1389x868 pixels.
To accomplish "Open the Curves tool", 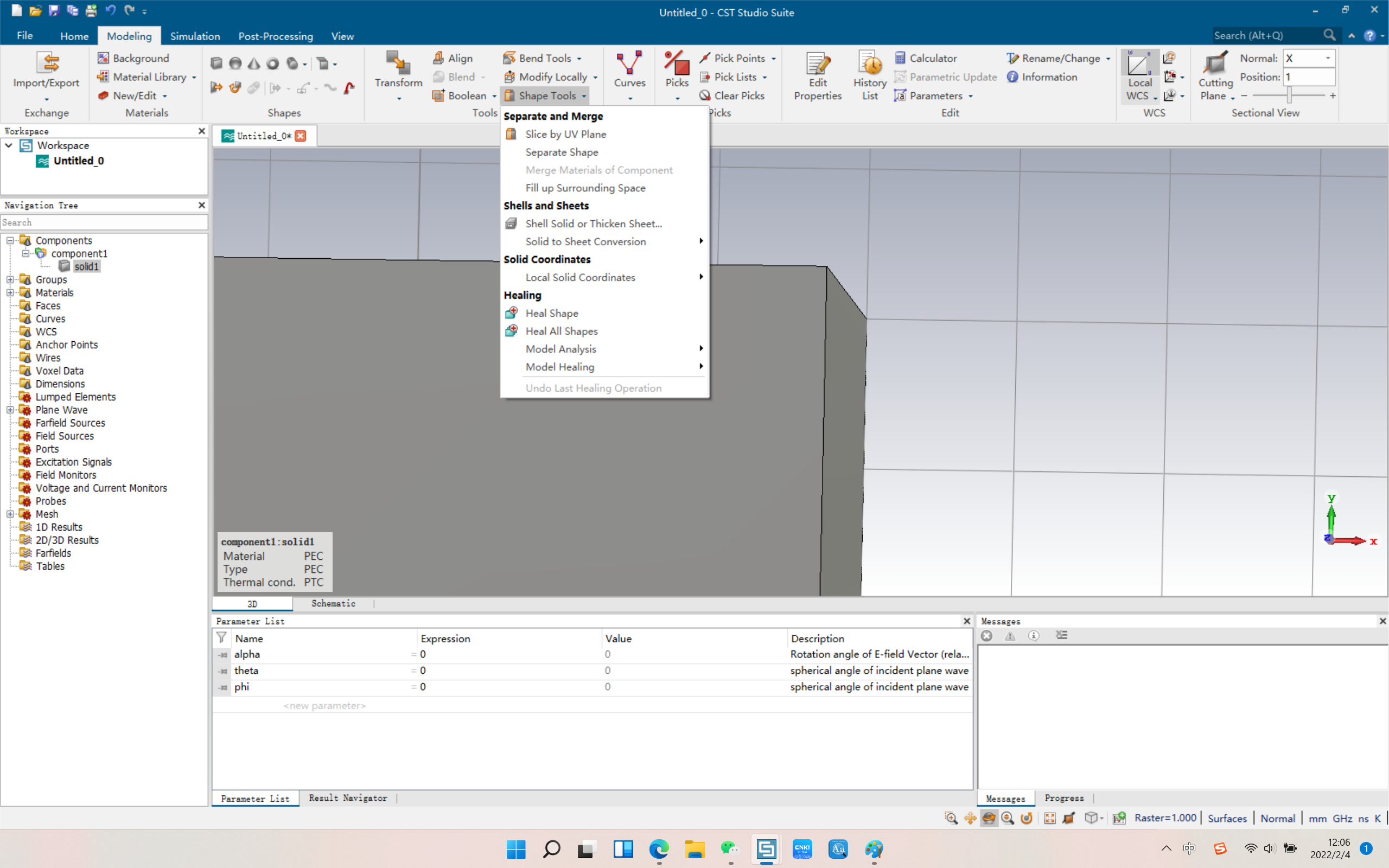I will (629, 70).
